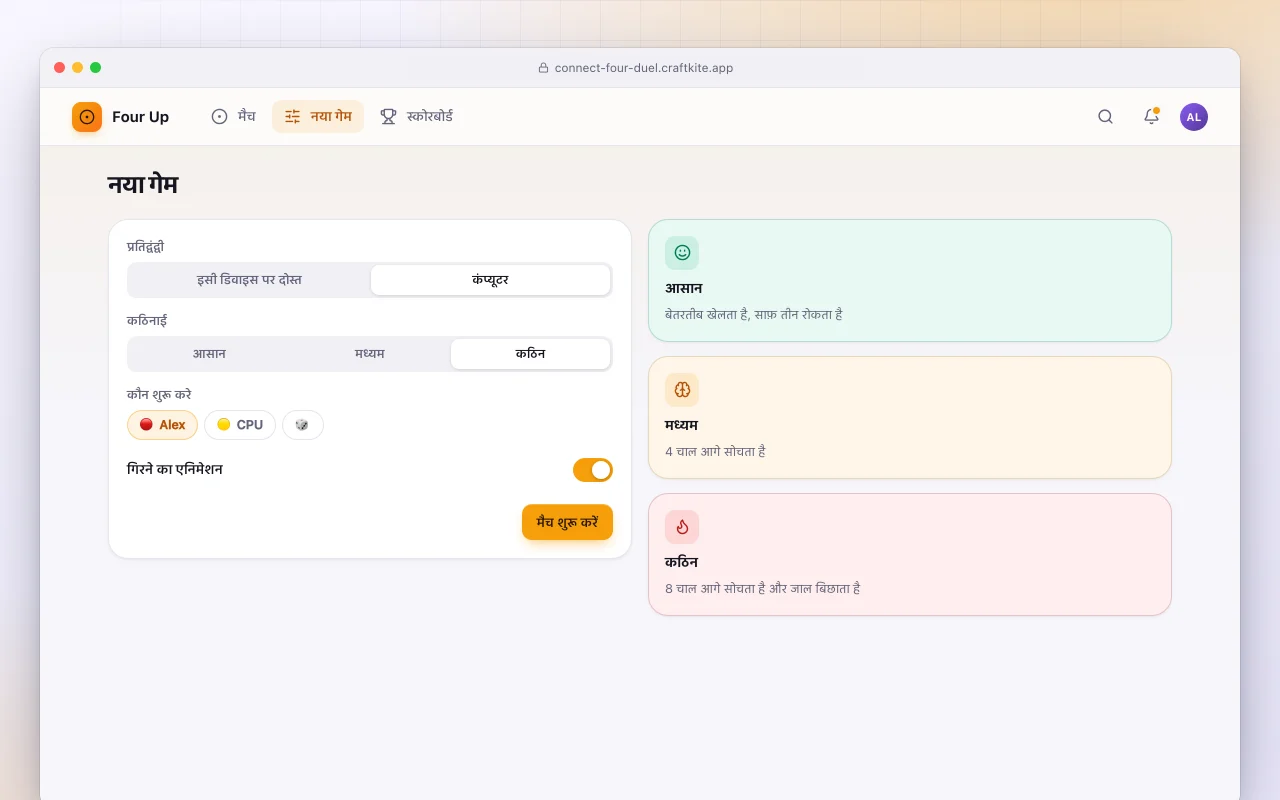
Task: Click the नया गेम page heading
Action: [x=143, y=185]
